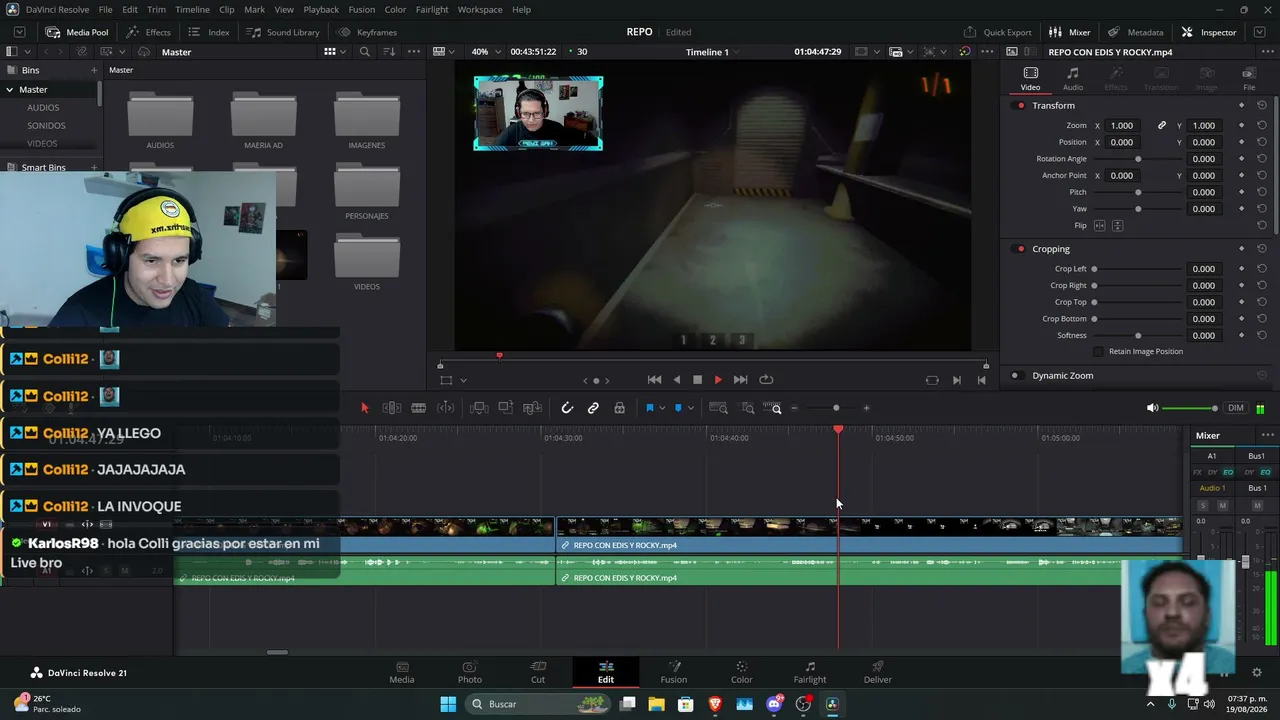Click the Flip vertical icon
The width and height of the screenshot is (1280, 720).
tap(1118, 226)
